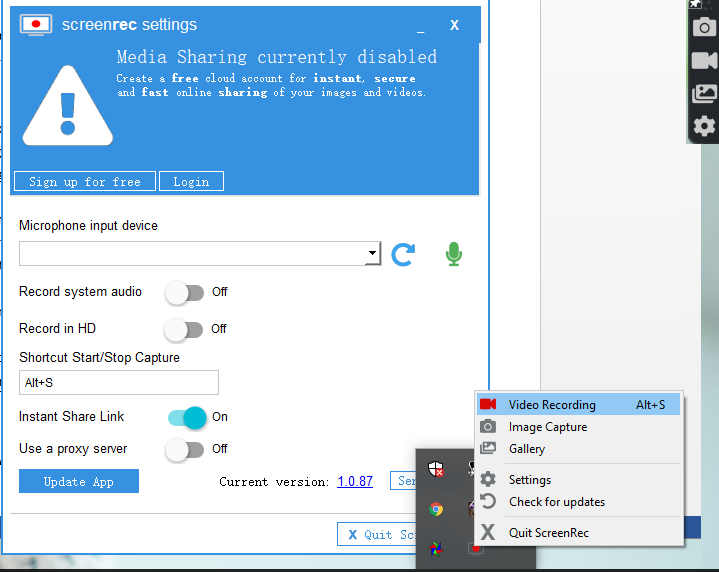Choose Video Recording in the tray menu
The image size is (719, 572).
click(x=578, y=405)
